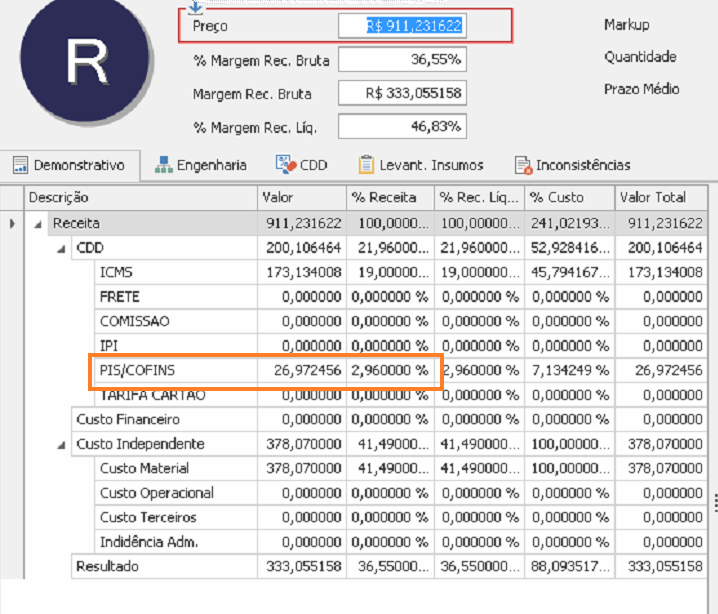This screenshot has height=614, width=718.
Task: Click CDD Valor cell 200,106464
Action: 304,248
